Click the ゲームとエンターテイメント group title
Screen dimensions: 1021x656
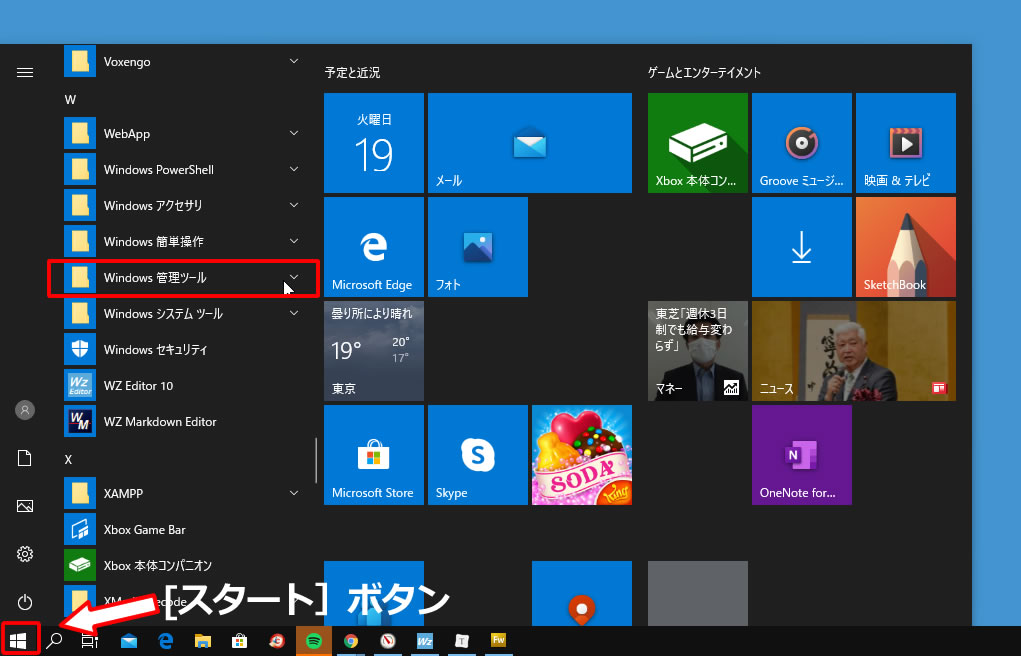pyautogui.click(x=704, y=72)
